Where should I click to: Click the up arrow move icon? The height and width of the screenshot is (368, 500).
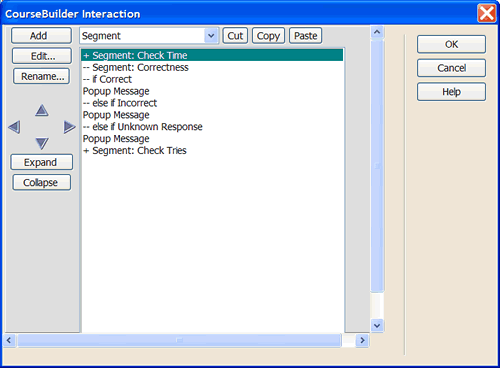pos(42,110)
